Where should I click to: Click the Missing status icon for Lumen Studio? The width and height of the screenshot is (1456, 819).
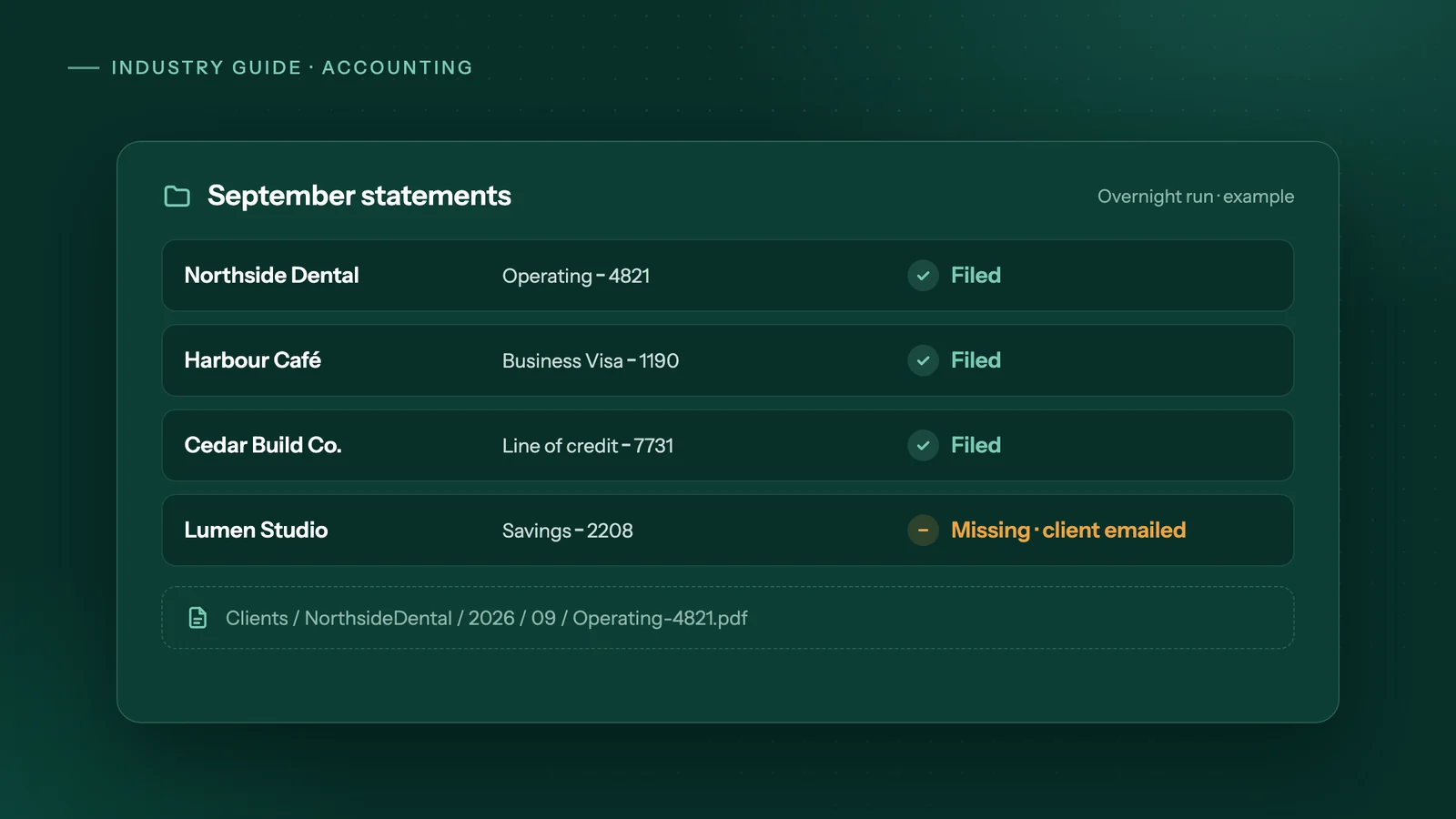[x=923, y=530]
